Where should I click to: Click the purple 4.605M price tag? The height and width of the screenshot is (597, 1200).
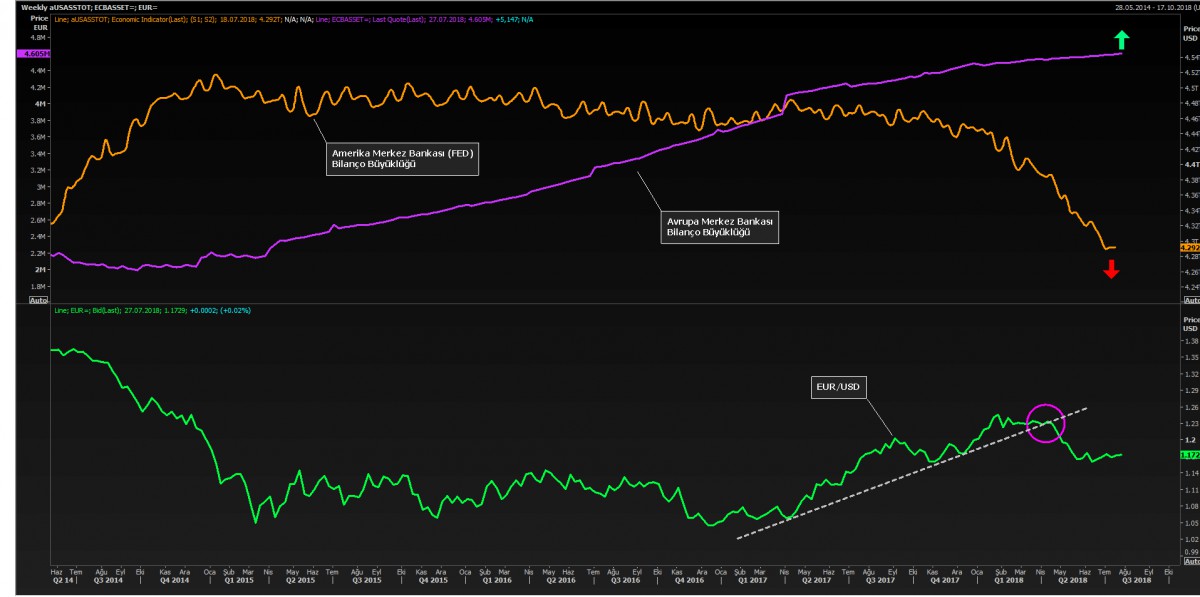pyautogui.click(x=33, y=53)
